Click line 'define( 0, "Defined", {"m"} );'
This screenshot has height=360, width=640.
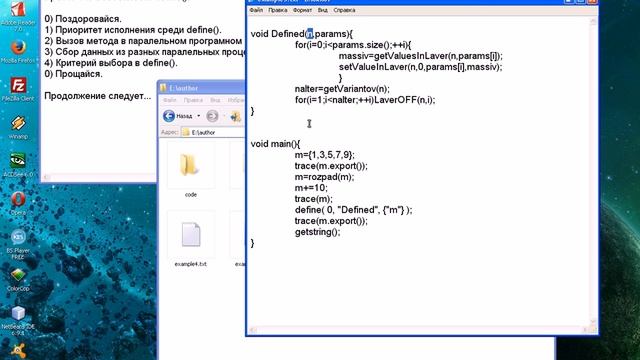click(353, 210)
